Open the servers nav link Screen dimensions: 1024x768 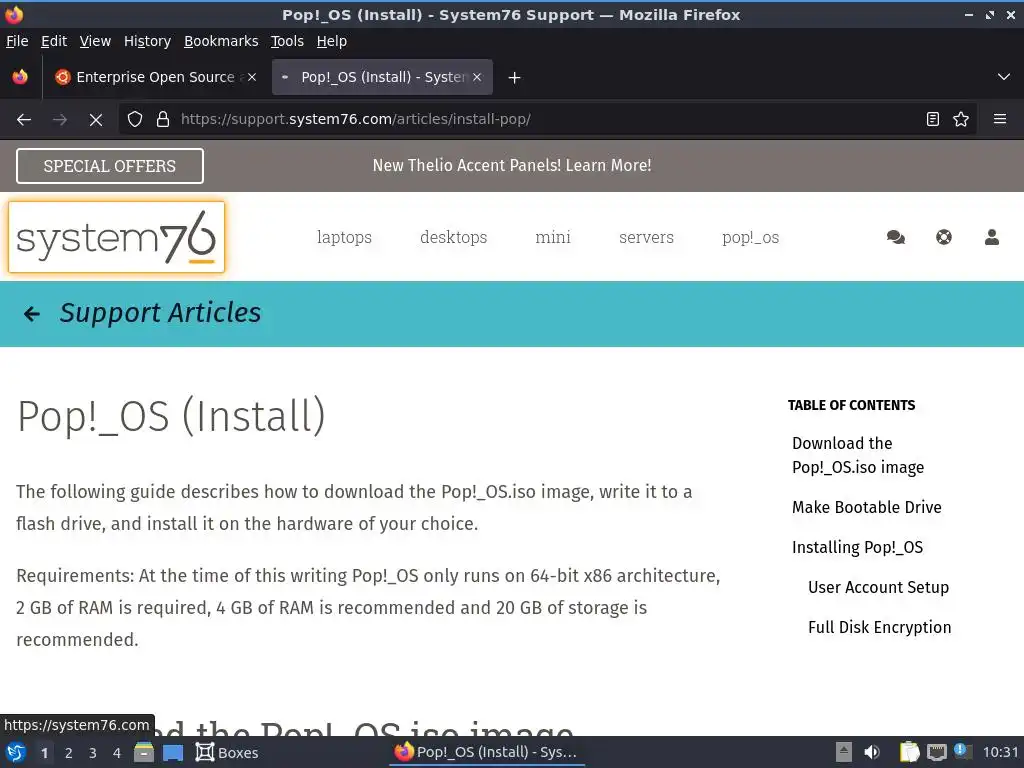646,237
